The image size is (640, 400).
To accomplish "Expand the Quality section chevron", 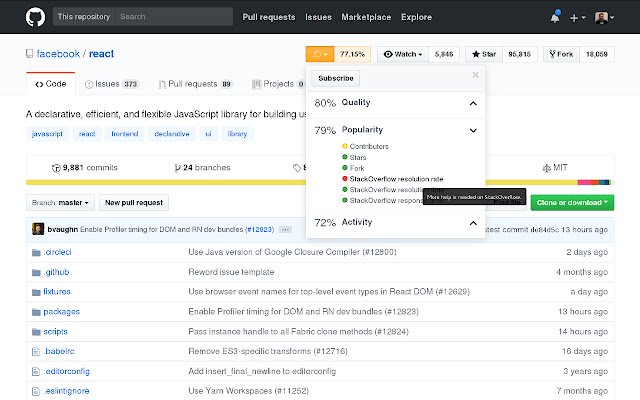I will 473,103.
